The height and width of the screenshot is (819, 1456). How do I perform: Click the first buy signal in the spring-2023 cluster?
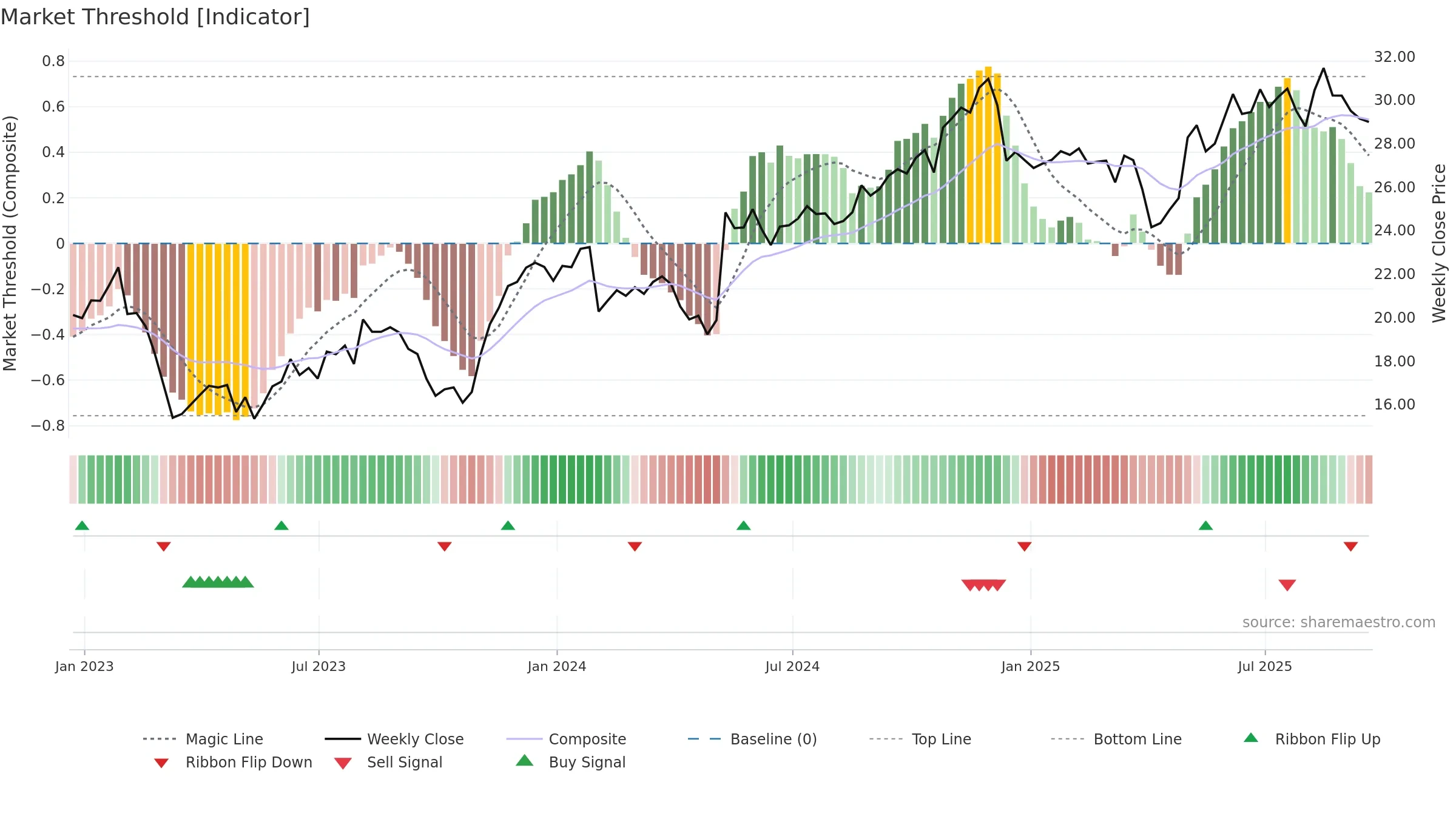point(190,582)
